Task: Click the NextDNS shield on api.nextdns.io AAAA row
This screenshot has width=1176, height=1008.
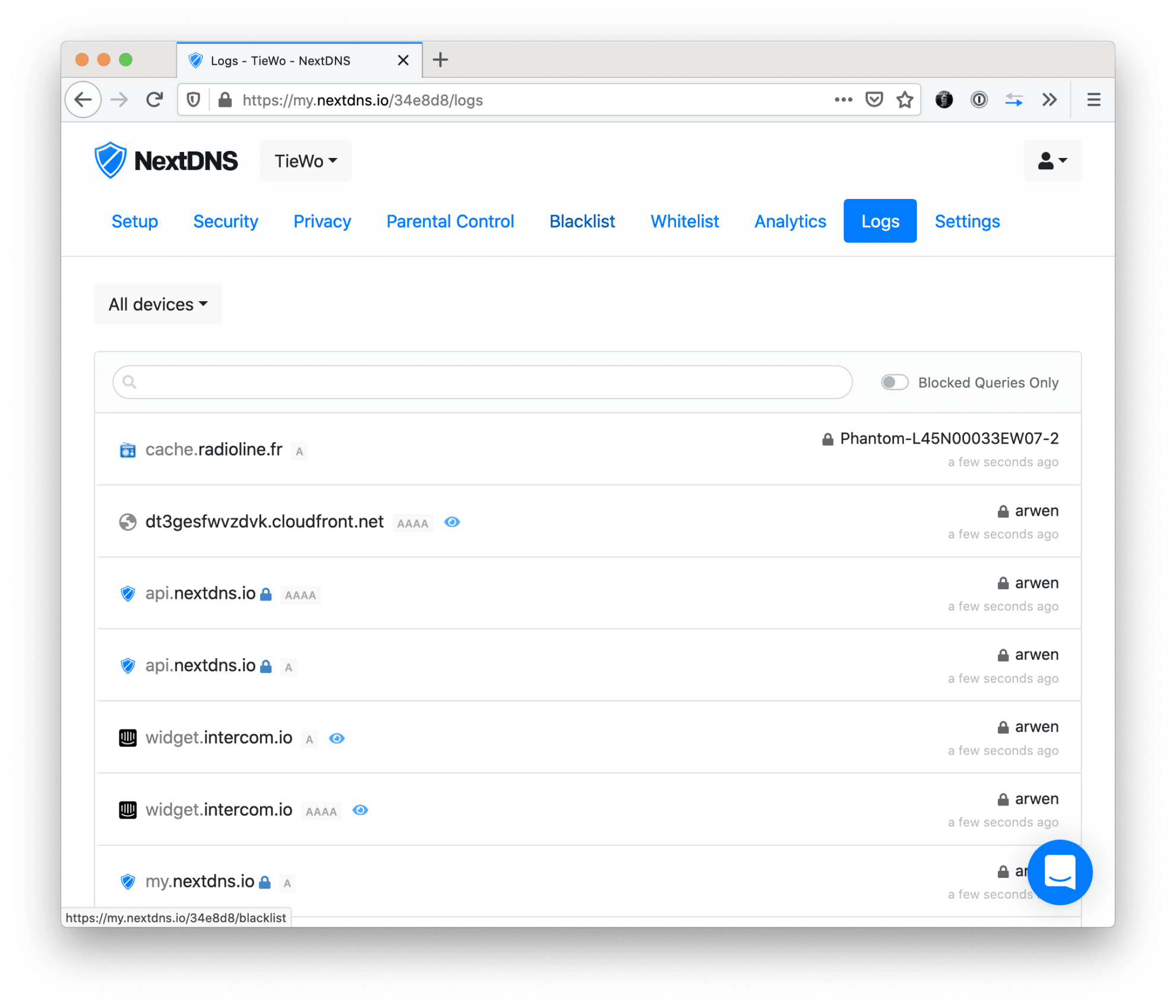Action: [128, 594]
